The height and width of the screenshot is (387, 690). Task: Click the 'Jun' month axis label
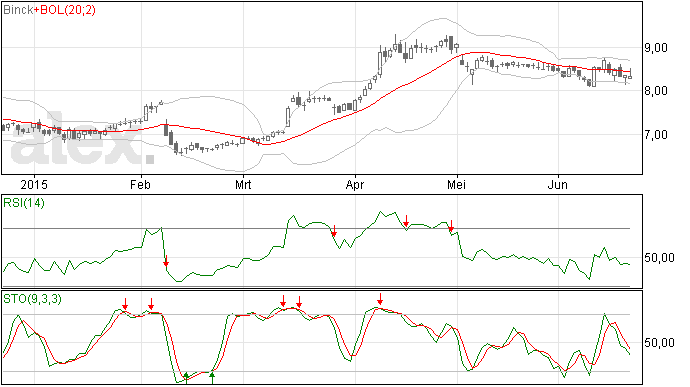coord(558,184)
